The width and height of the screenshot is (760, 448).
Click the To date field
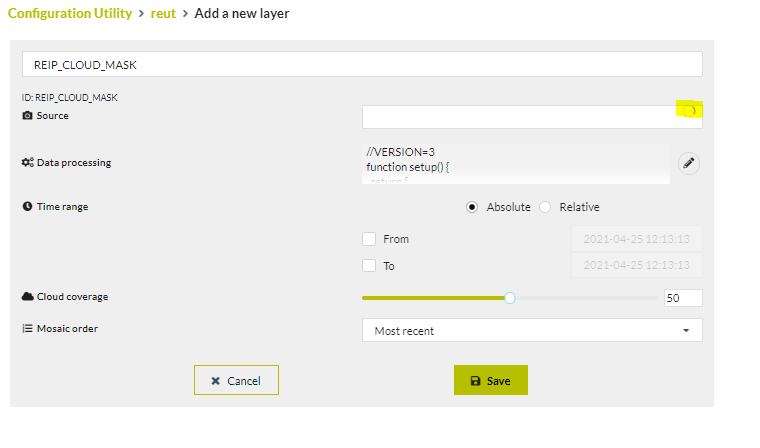pyautogui.click(x=636, y=265)
